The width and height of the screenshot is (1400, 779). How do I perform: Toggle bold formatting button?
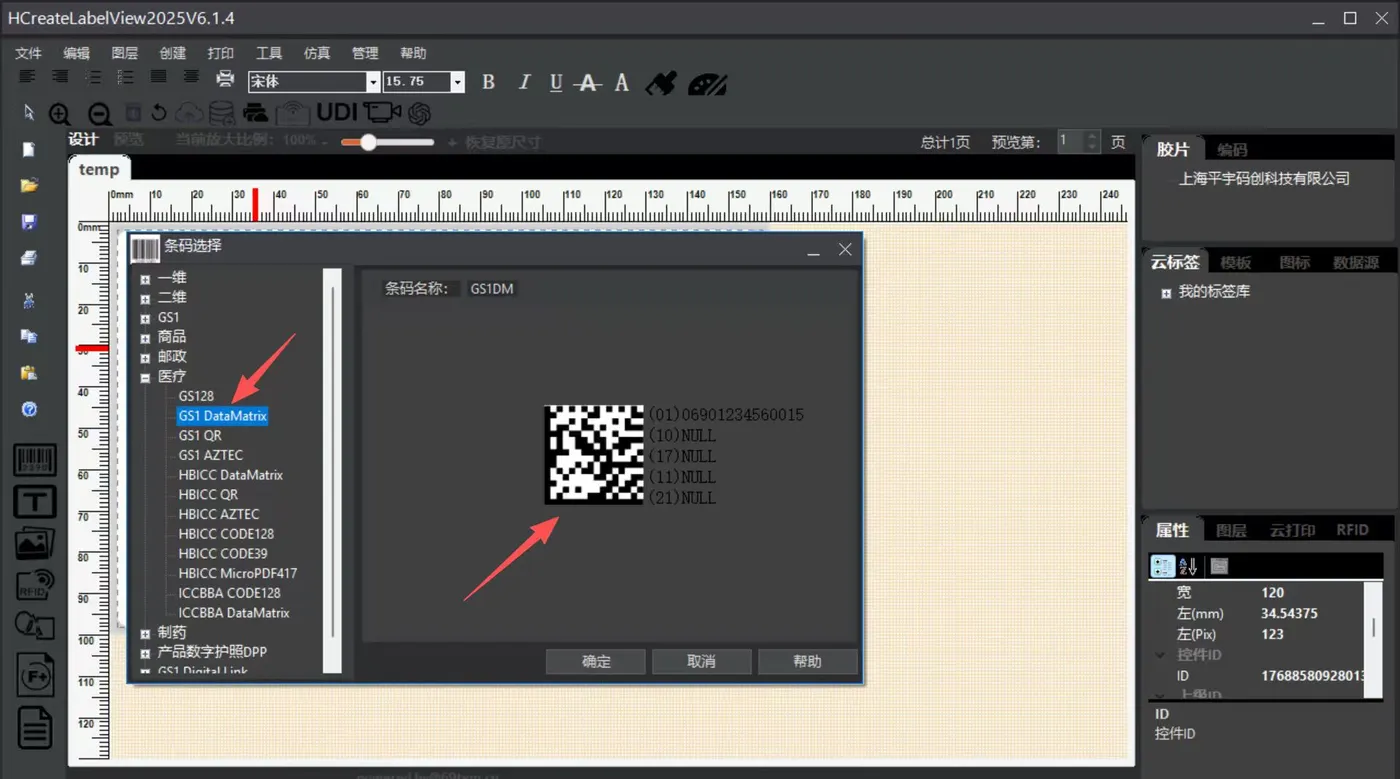coord(488,82)
